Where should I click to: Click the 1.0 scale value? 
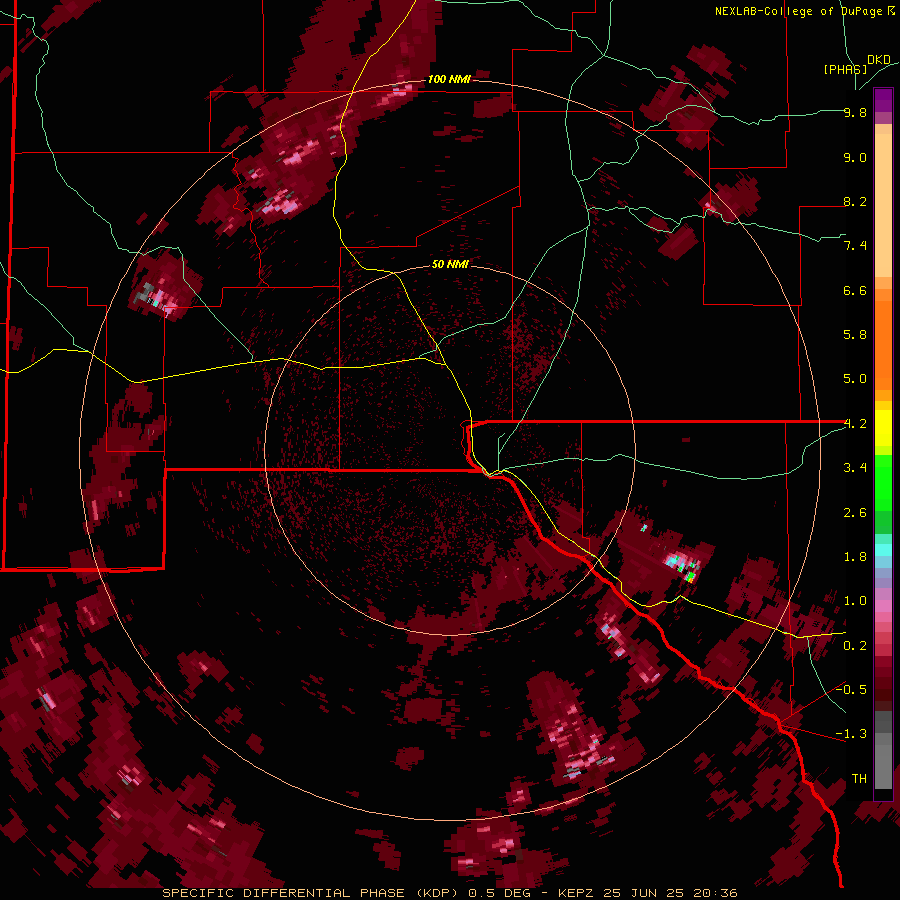point(855,601)
